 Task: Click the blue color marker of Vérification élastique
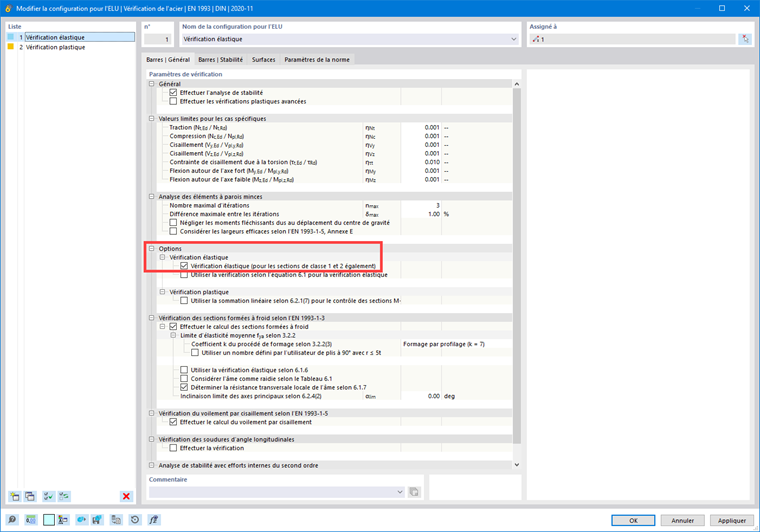(11, 37)
